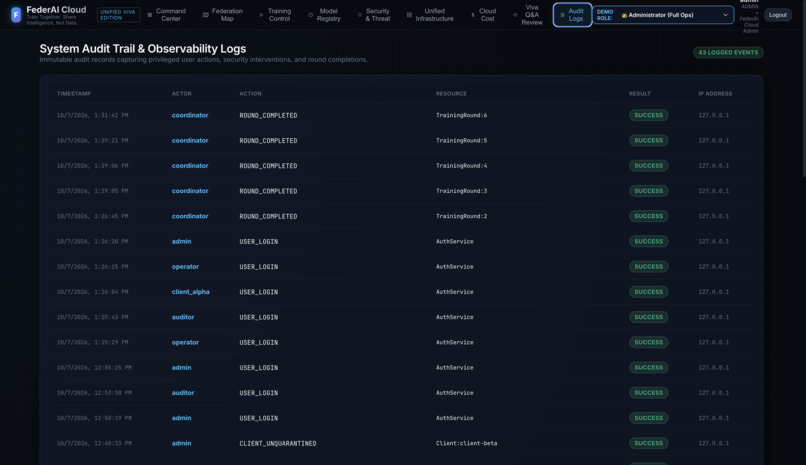Click the 12:55:25 PM timestamp
The width and height of the screenshot is (806, 465).
(x=94, y=367)
